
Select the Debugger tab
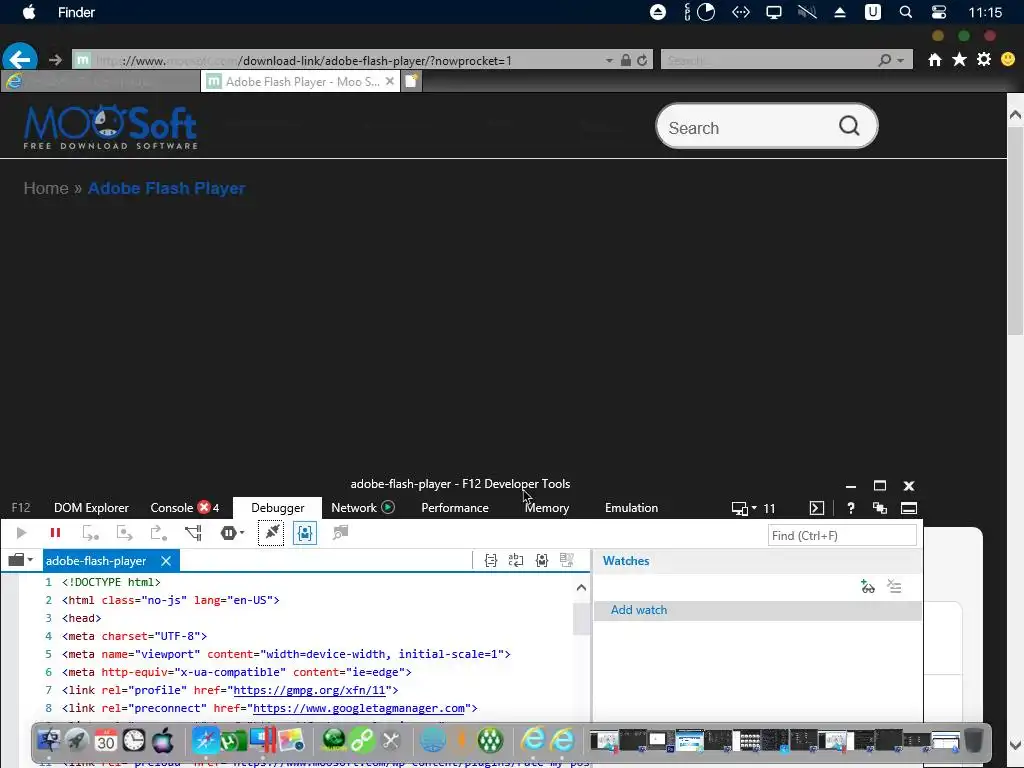[x=278, y=508]
